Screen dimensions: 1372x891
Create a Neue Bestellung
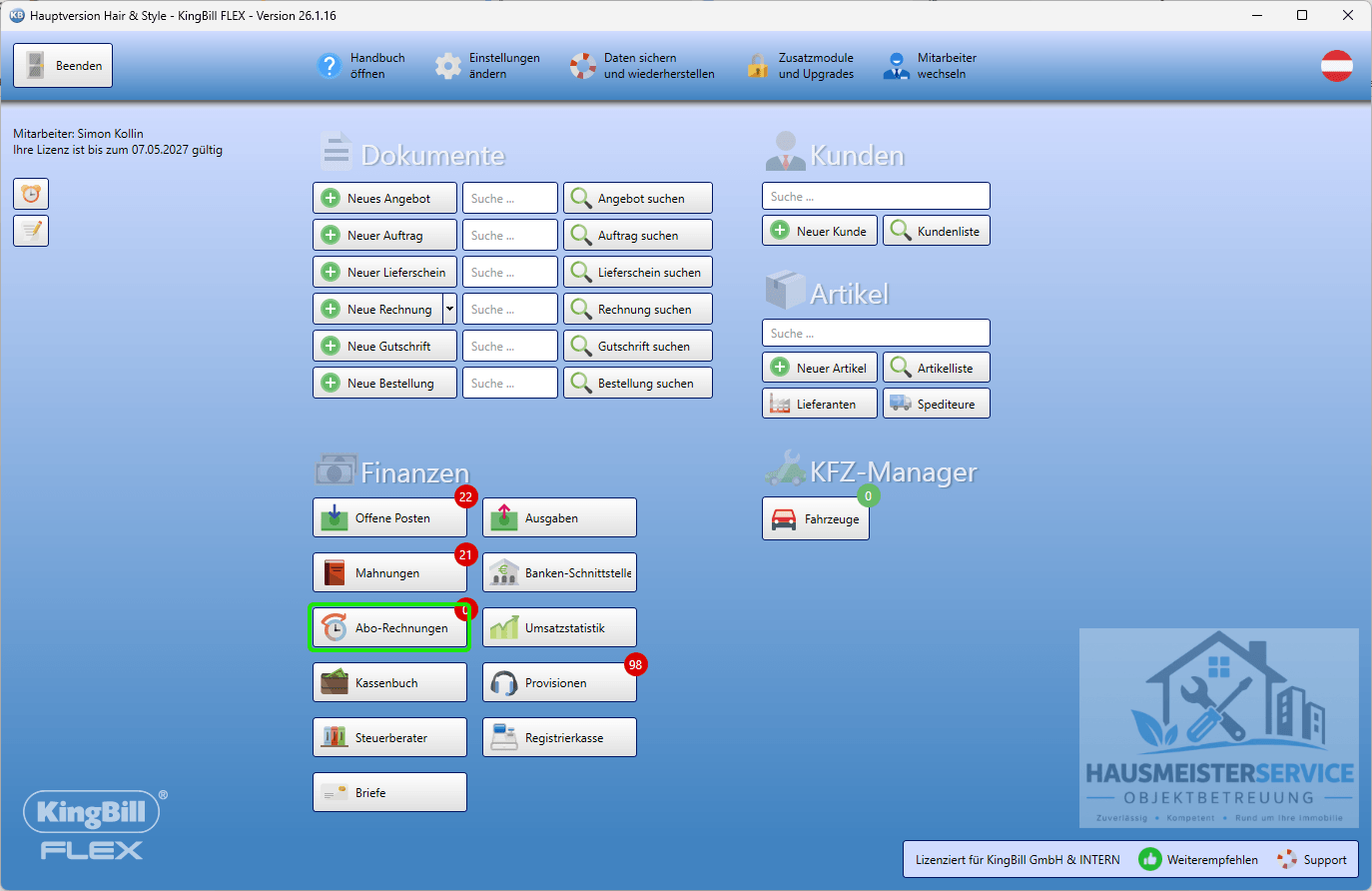pos(384,384)
